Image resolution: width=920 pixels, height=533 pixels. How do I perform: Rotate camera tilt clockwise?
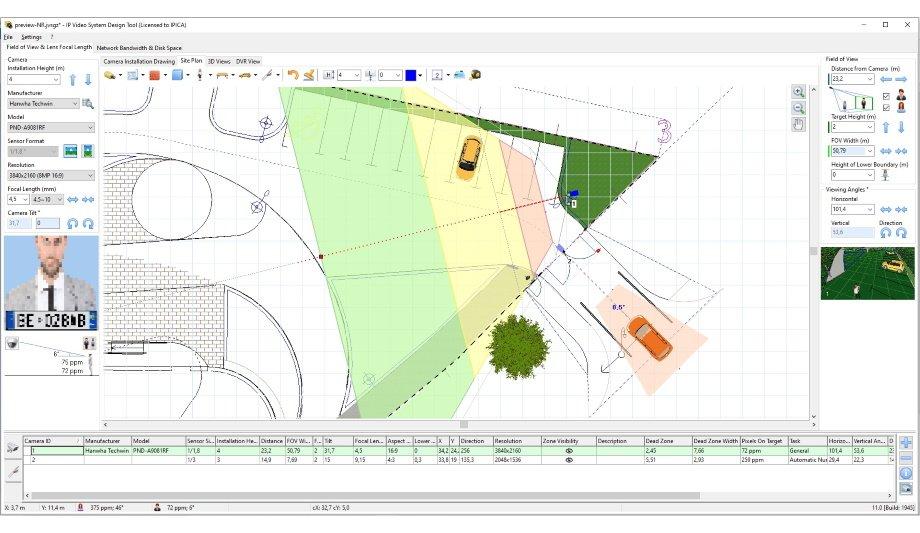pyautogui.click(x=88, y=224)
